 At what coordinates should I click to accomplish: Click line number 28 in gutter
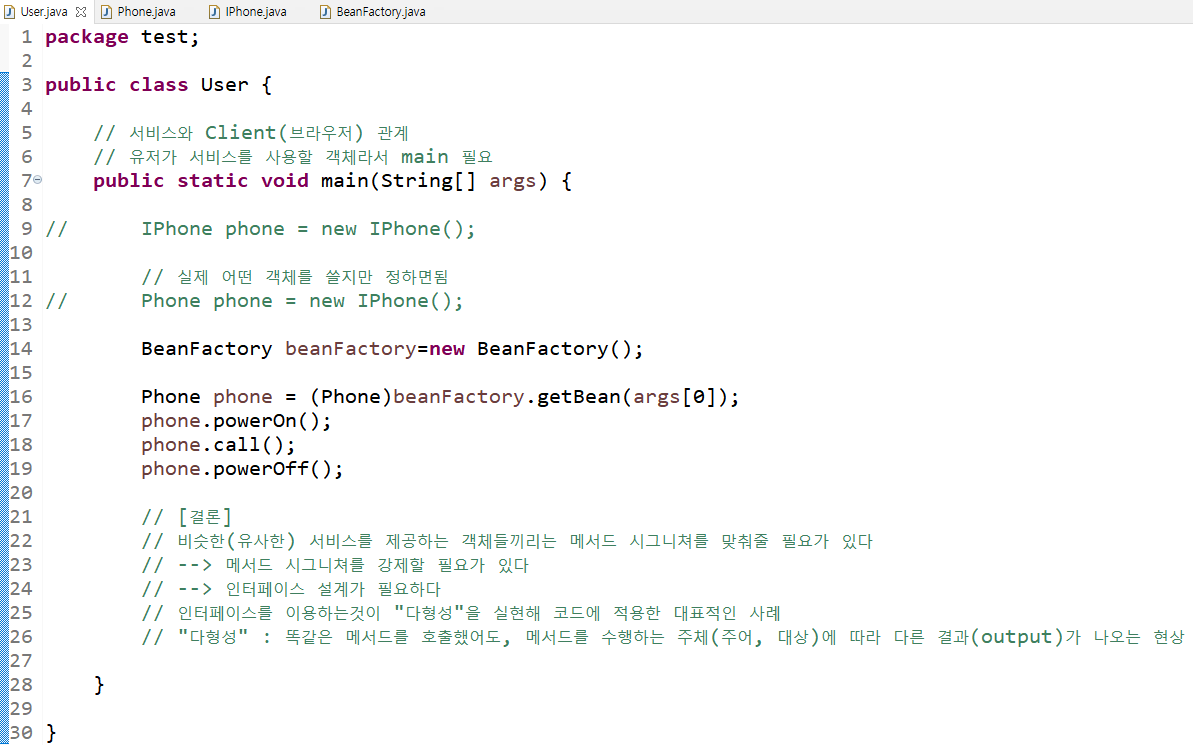pyautogui.click(x=21, y=685)
